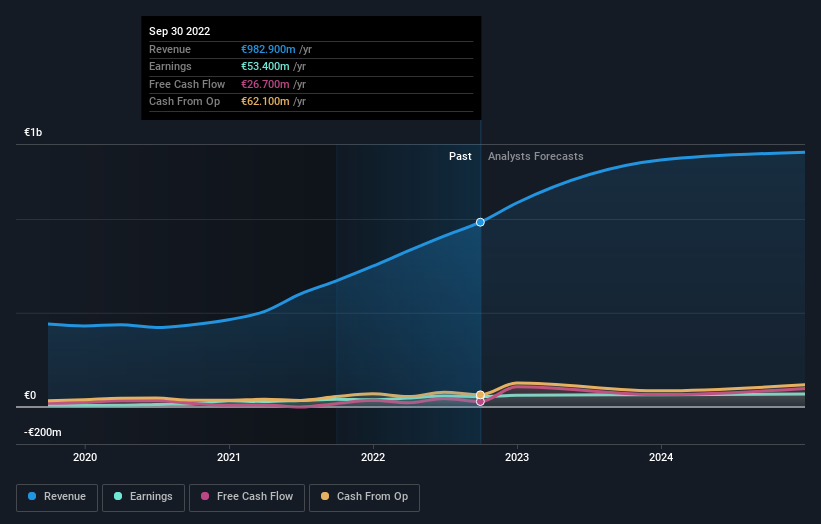Click the -€200m y-axis label
821x524 pixels.
42,432
